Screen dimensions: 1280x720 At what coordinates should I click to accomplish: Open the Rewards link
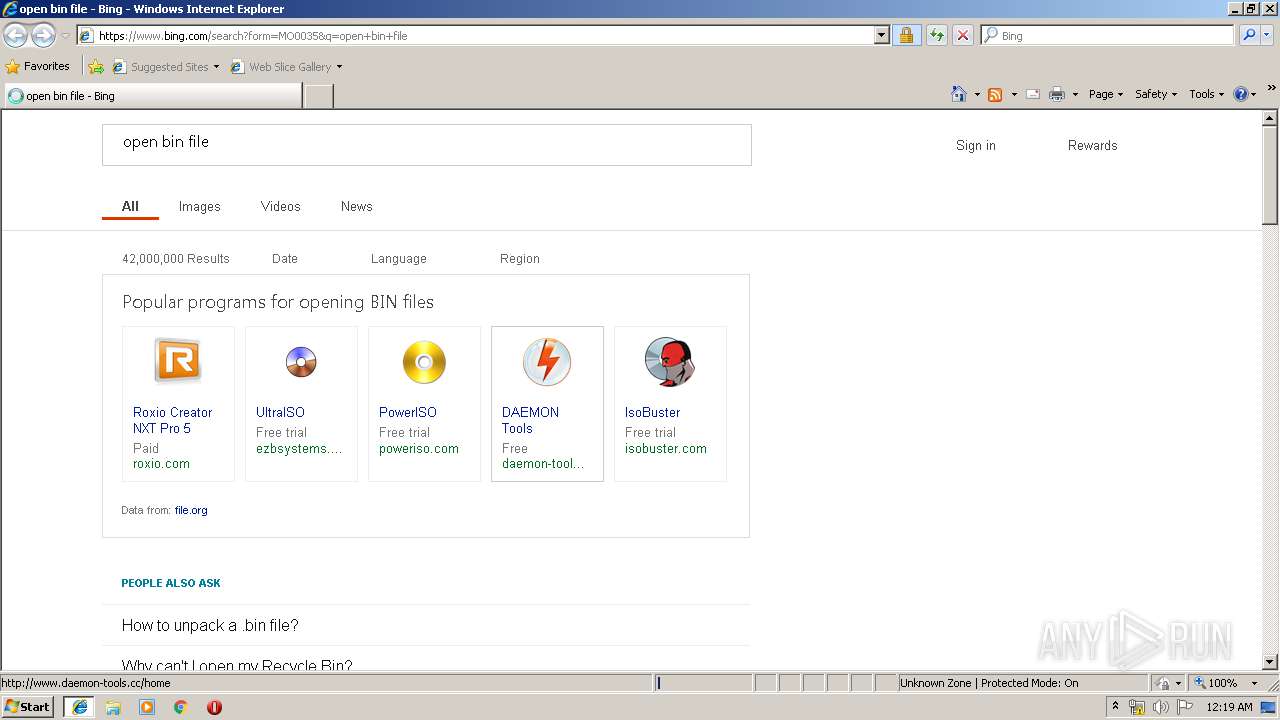coord(1092,145)
